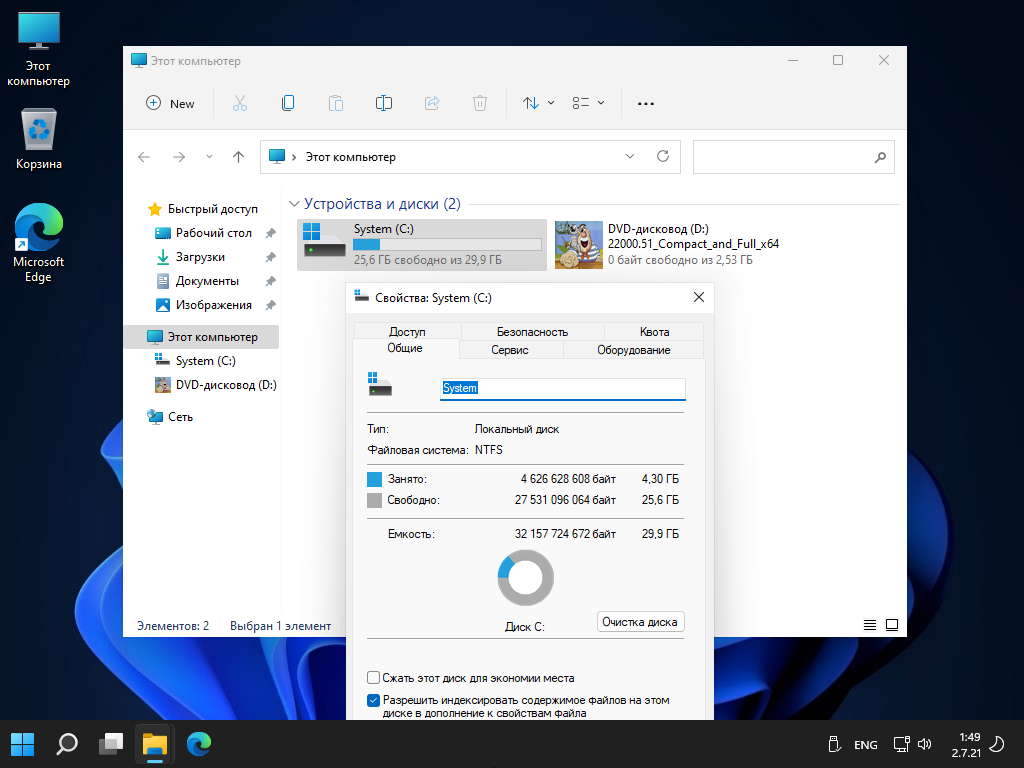This screenshot has height=768, width=1024.
Task: Switch to the Безопасность tab
Action: point(532,332)
